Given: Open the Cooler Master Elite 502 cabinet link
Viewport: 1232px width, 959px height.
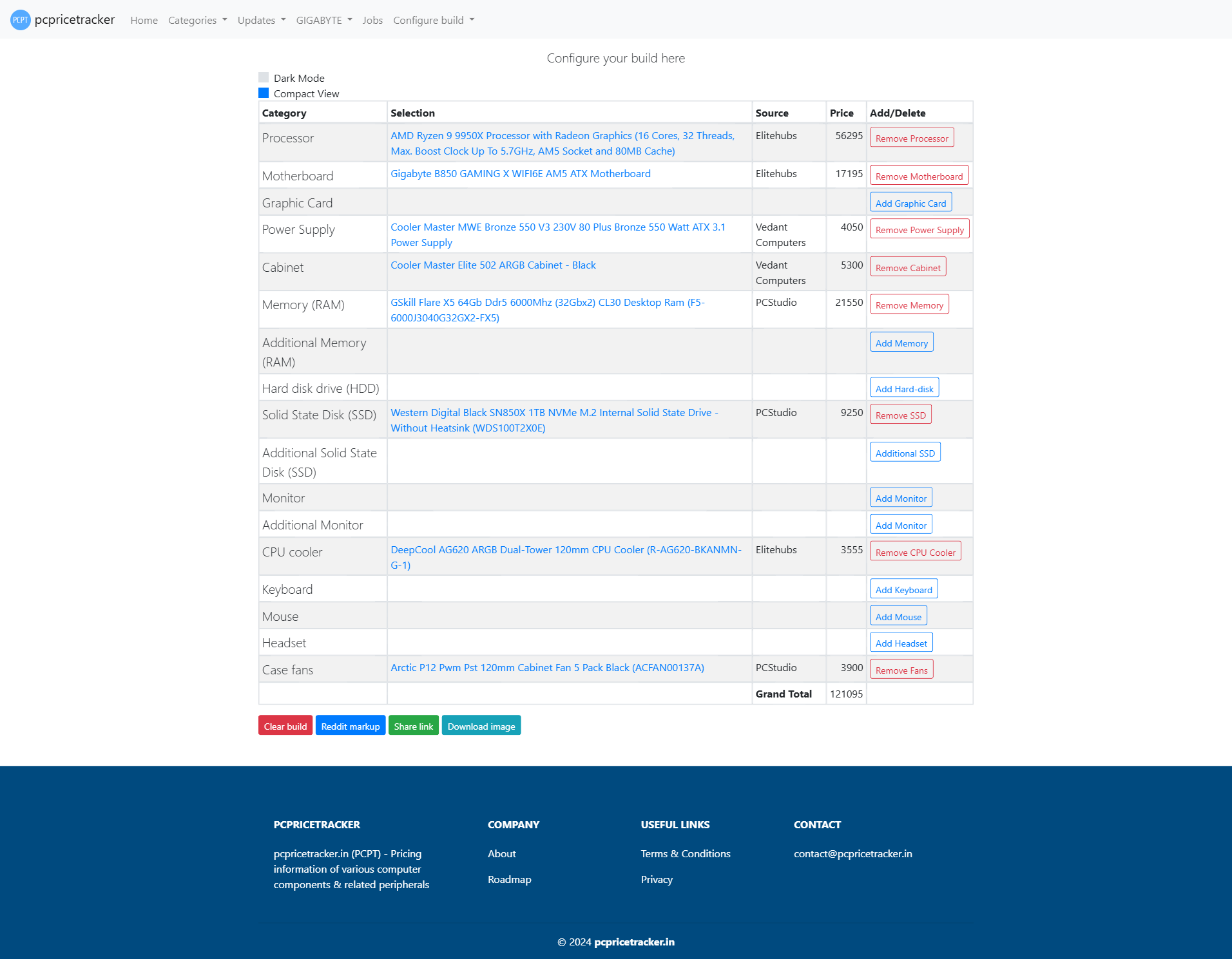Looking at the screenshot, I should [493, 265].
